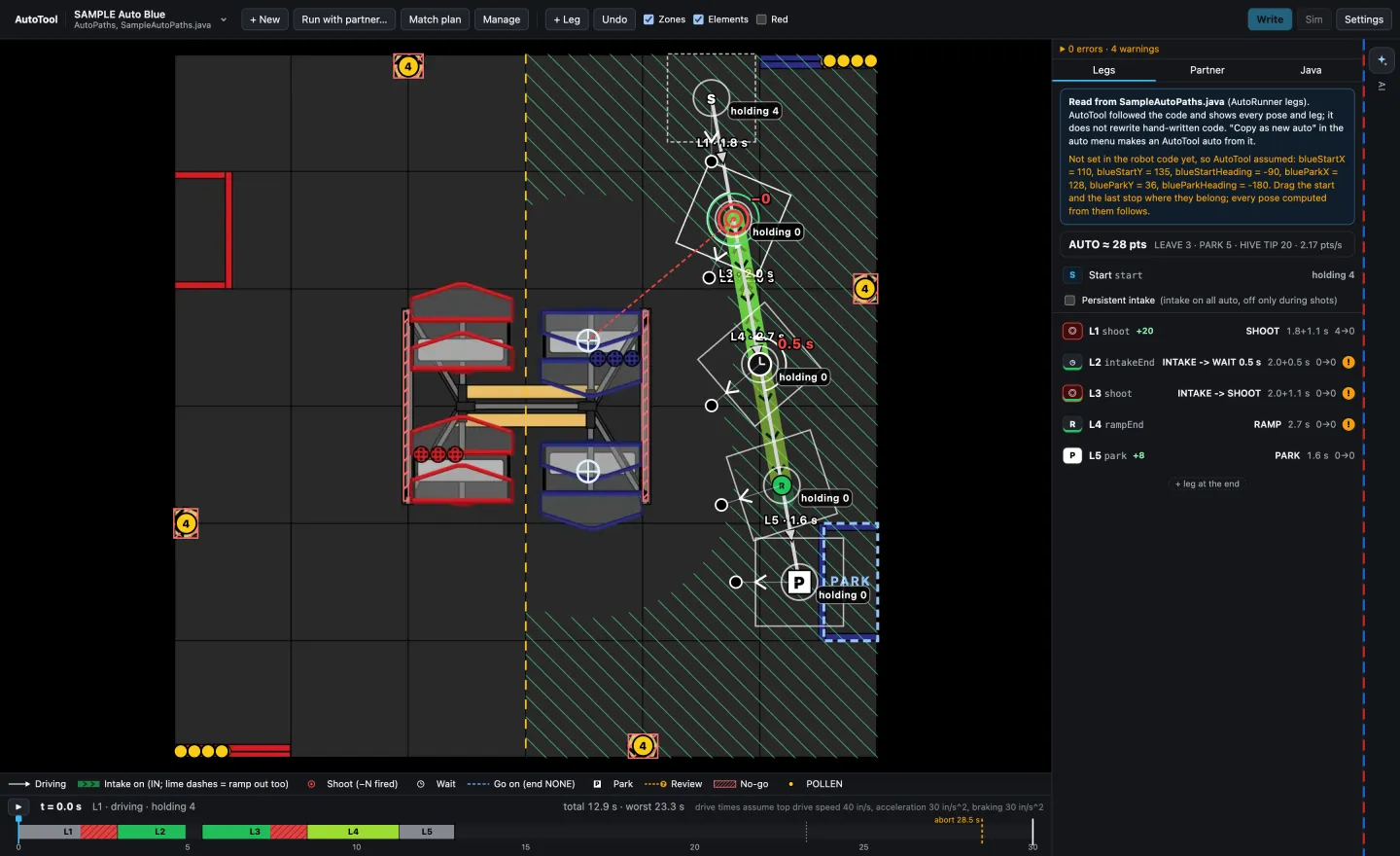Screen dimensions: 1400x856
Task: Click yellow 4 element at top of field
Action: click(x=408, y=66)
